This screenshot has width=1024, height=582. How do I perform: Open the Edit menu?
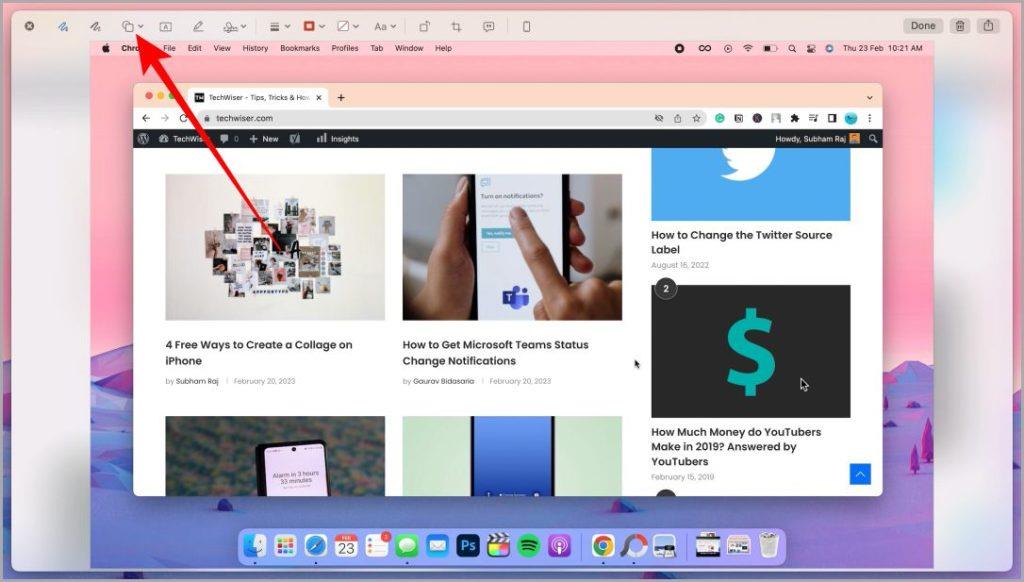click(195, 48)
